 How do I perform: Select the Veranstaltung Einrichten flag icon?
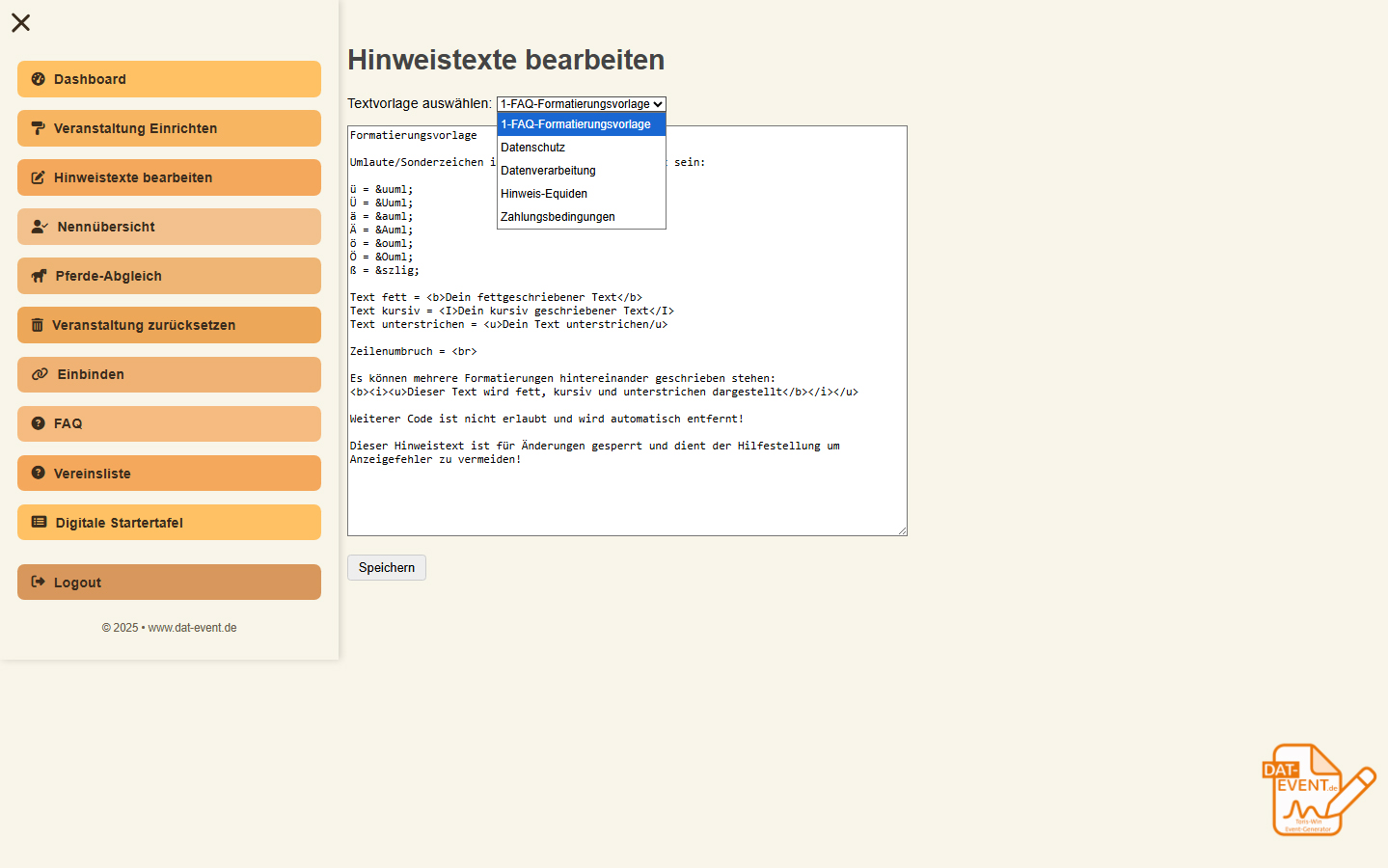38,127
